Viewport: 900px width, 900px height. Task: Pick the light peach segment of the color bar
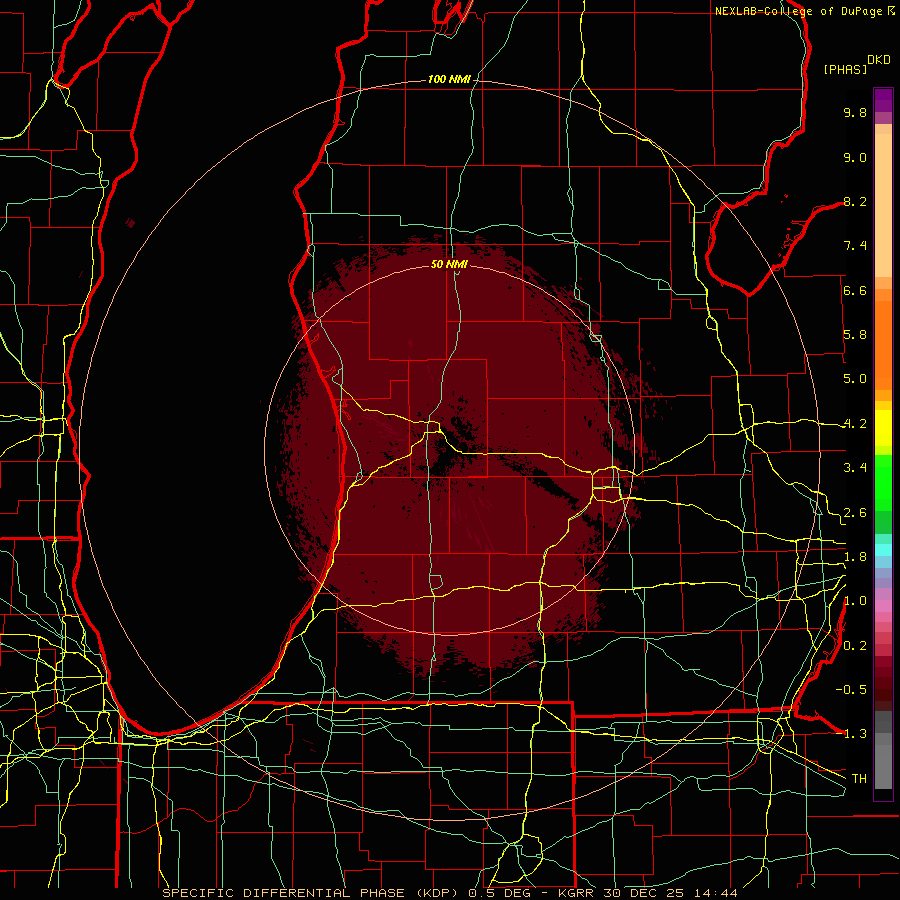coord(883,205)
